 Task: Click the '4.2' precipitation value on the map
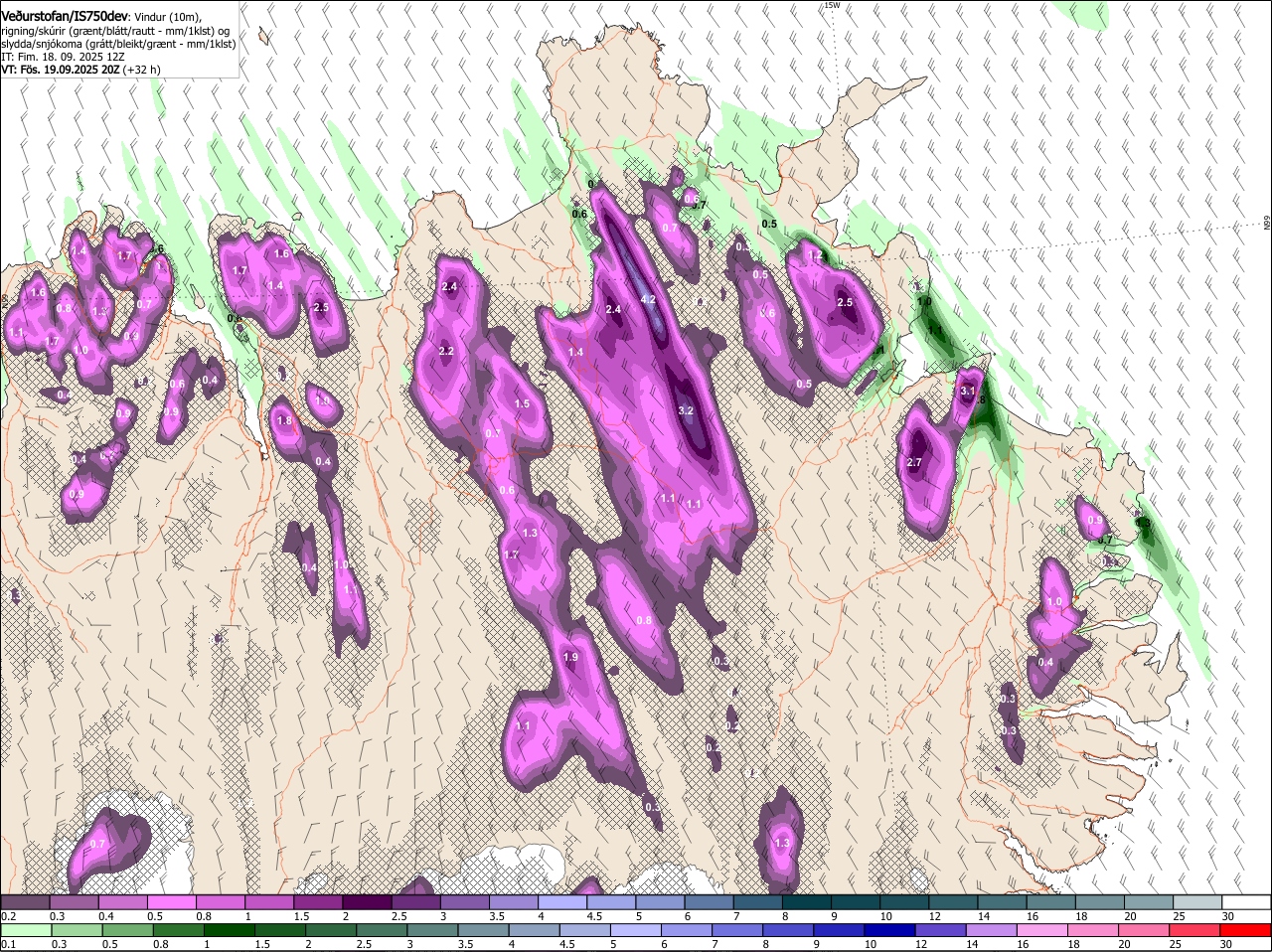click(x=648, y=299)
